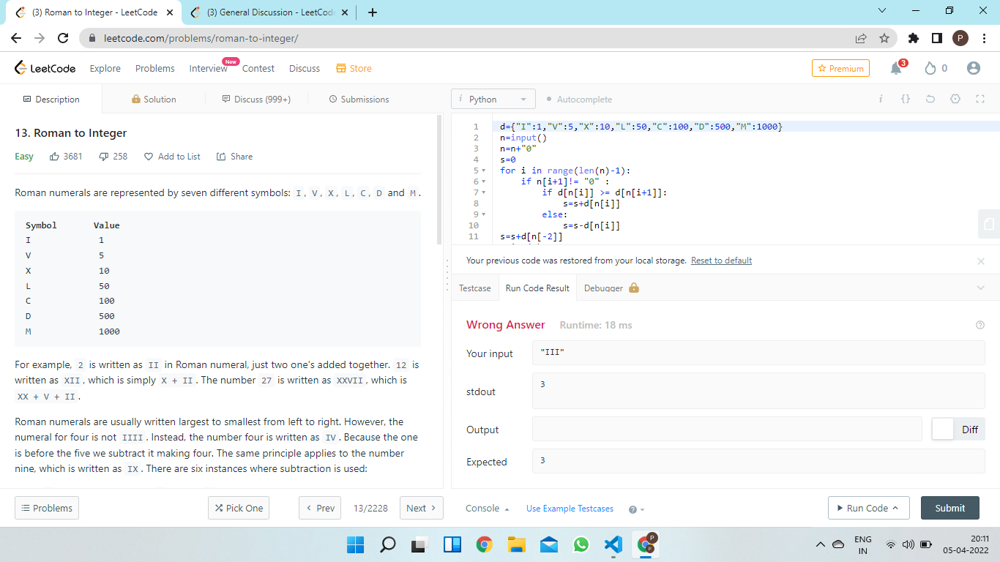1000x562 pixels.
Task: Switch to the Testcase tab
Action: click(474, 288)
